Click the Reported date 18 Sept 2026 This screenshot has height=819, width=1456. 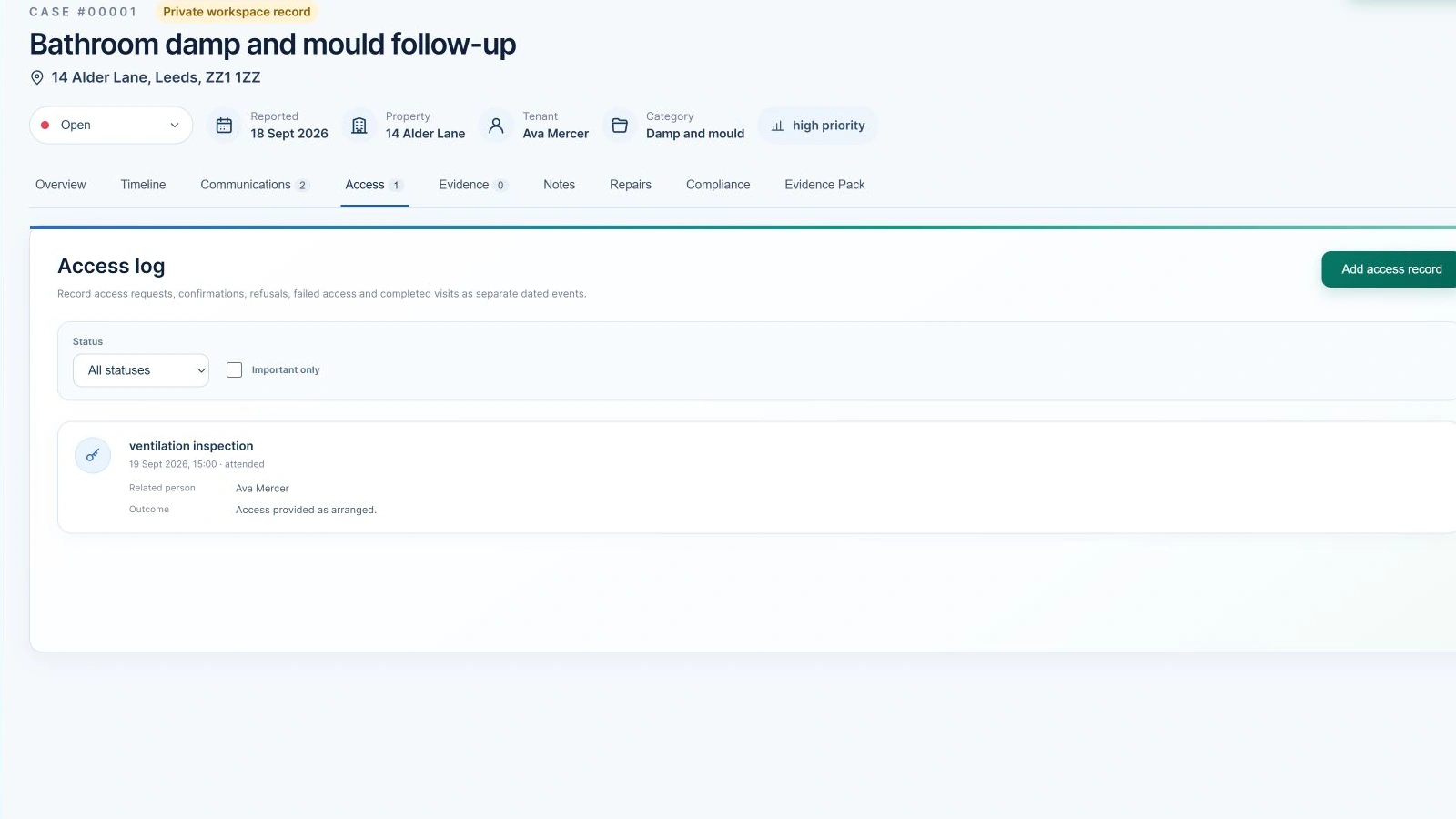[x=289, y=134]
